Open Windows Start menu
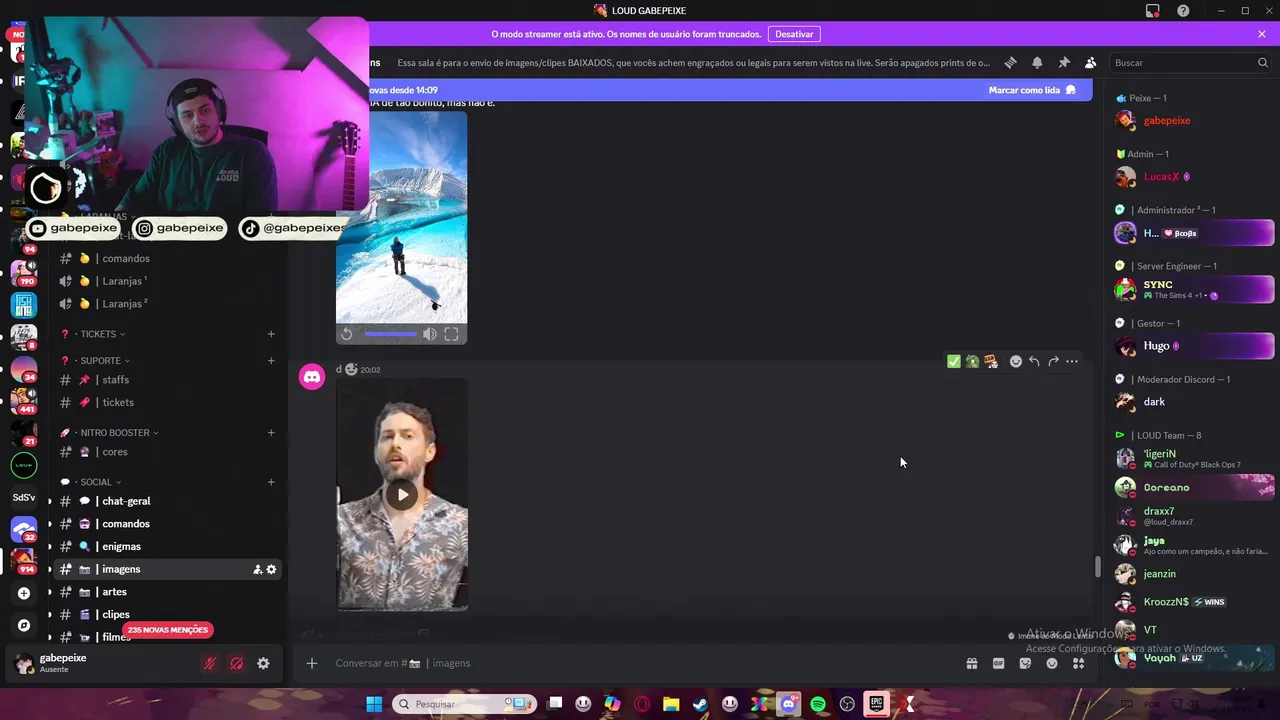Screen dimensions: 1280x720 click(x=374, y=704)
